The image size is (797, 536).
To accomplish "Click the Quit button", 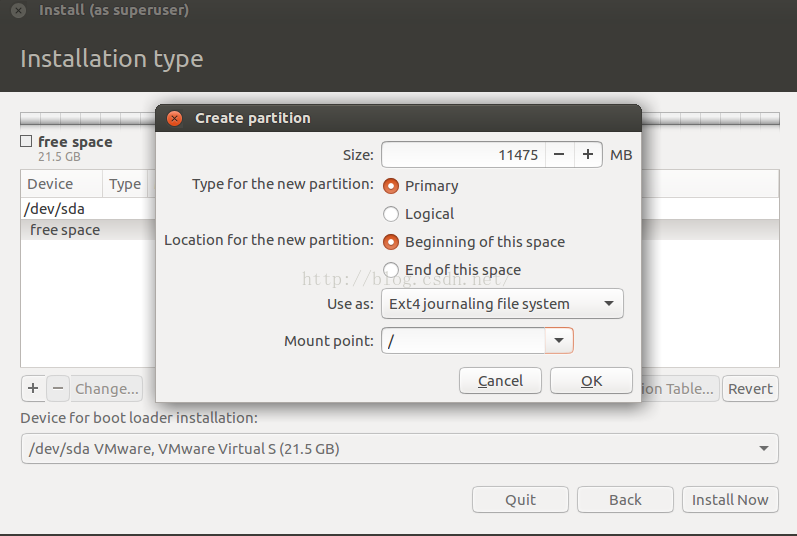I will (520, 500).
